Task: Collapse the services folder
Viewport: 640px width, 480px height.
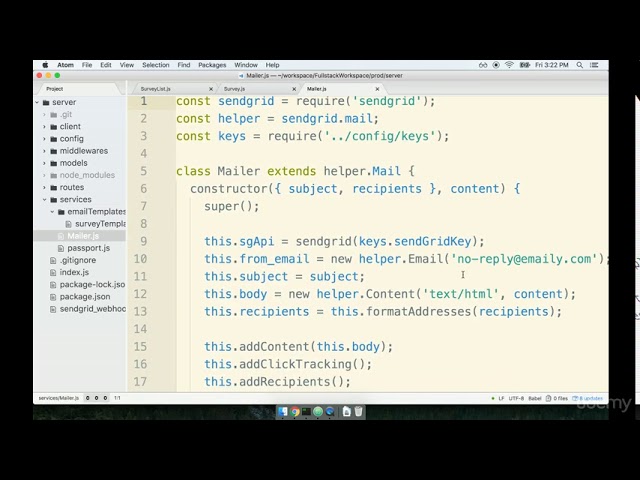Action: [44, 200]
